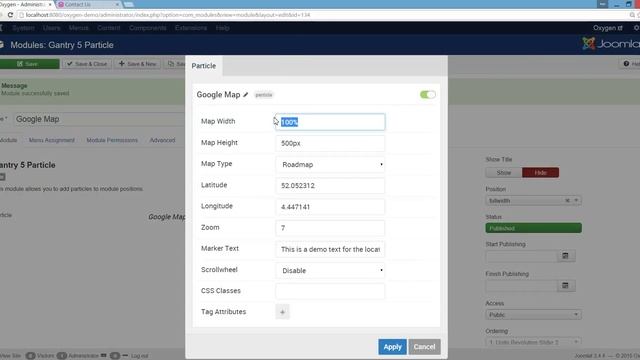Viewport: 640px width, 360px height.
Task: Add a Tag Attribute with plus button
Action: click(282, 312)
